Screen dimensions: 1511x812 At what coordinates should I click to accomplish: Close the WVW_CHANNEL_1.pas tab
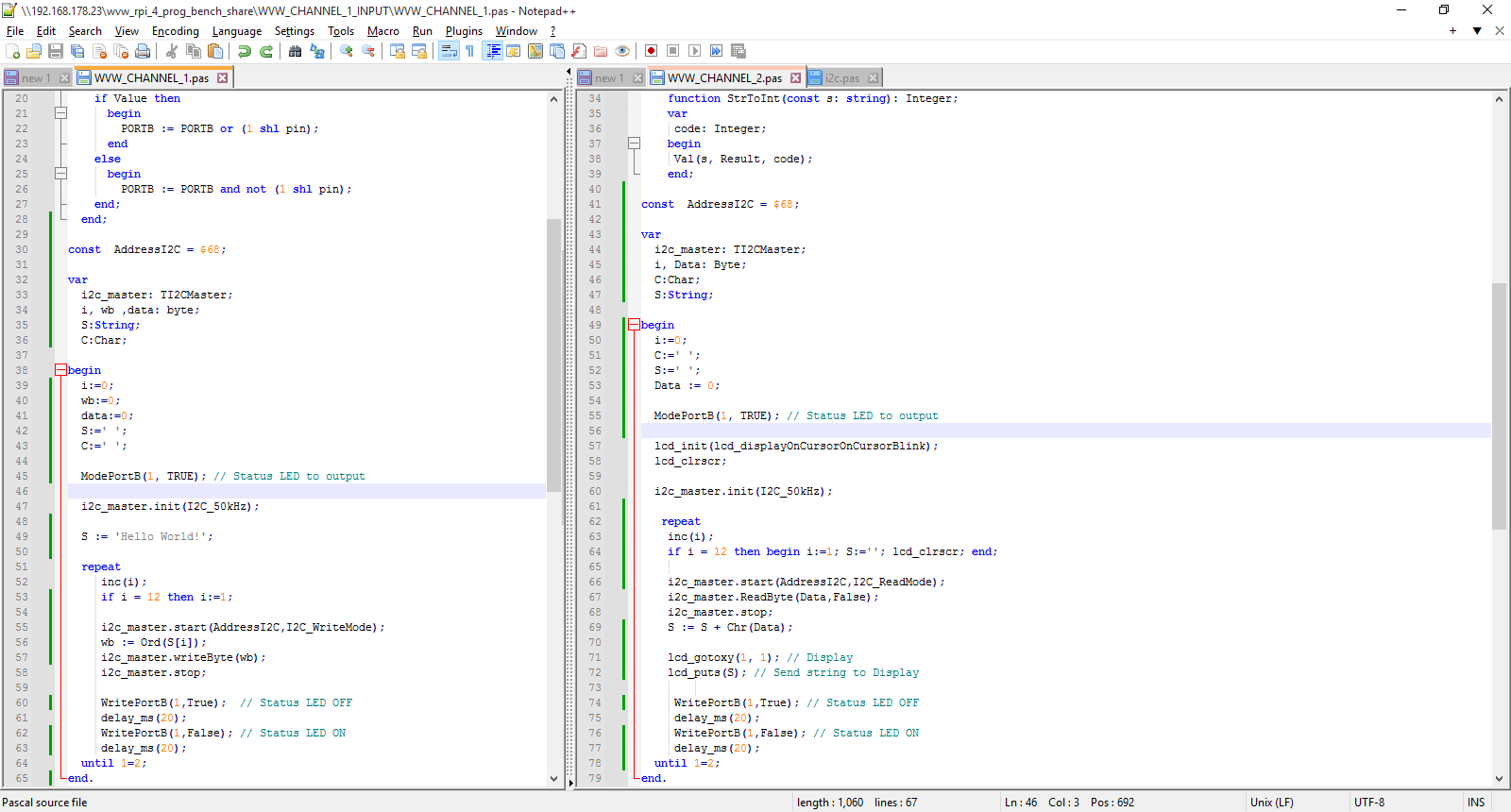click(x=223, y=78)
